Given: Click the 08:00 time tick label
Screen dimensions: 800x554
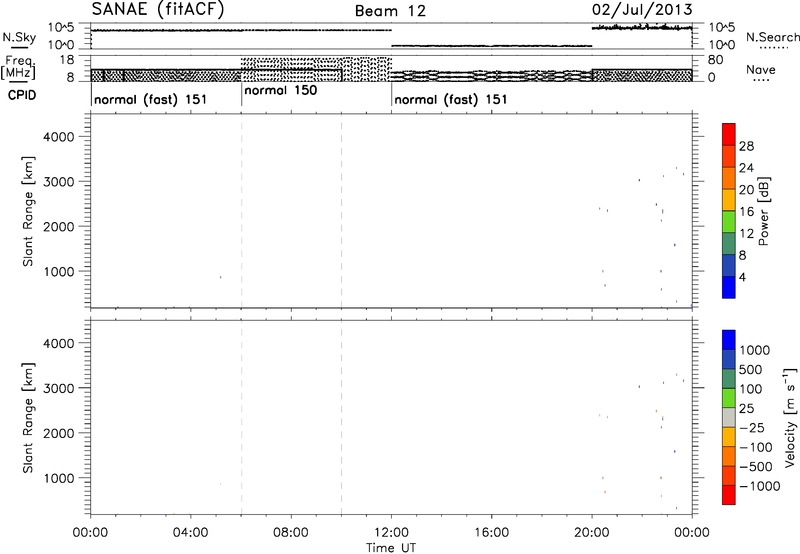Looking at the screenshot, I should click(x=291, y=533).
